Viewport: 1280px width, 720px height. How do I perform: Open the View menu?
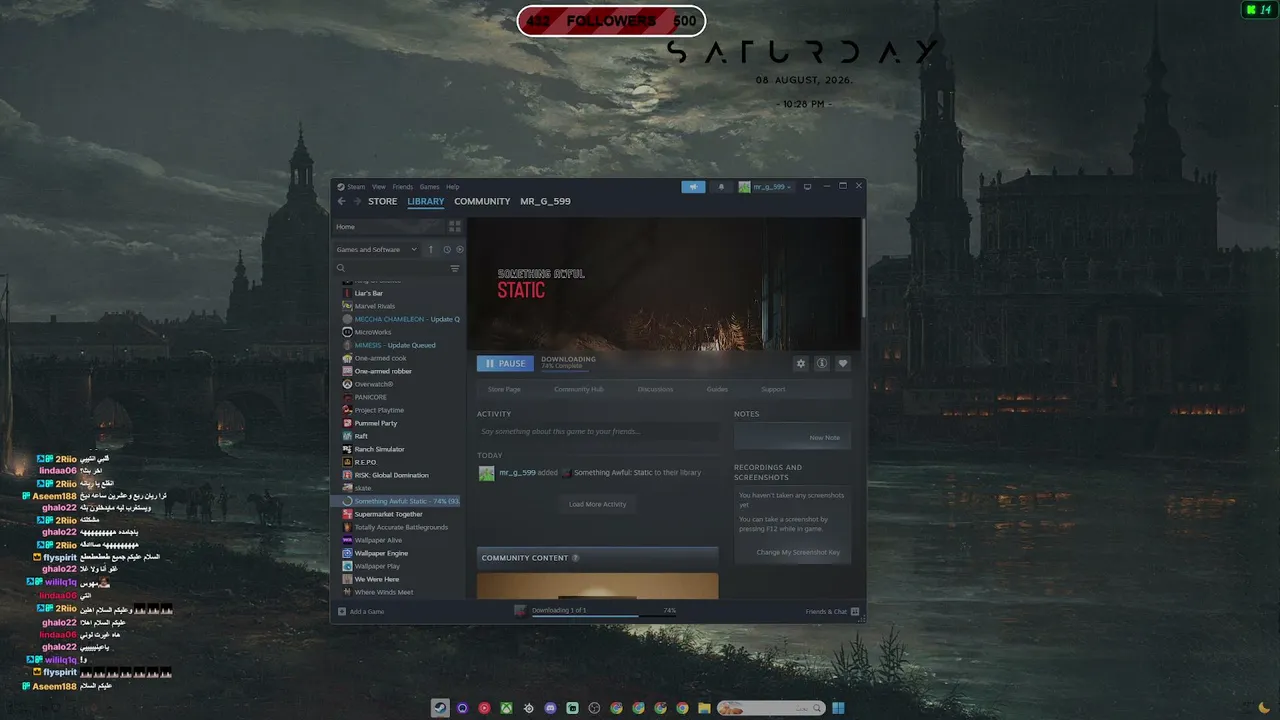click(379, 187)
